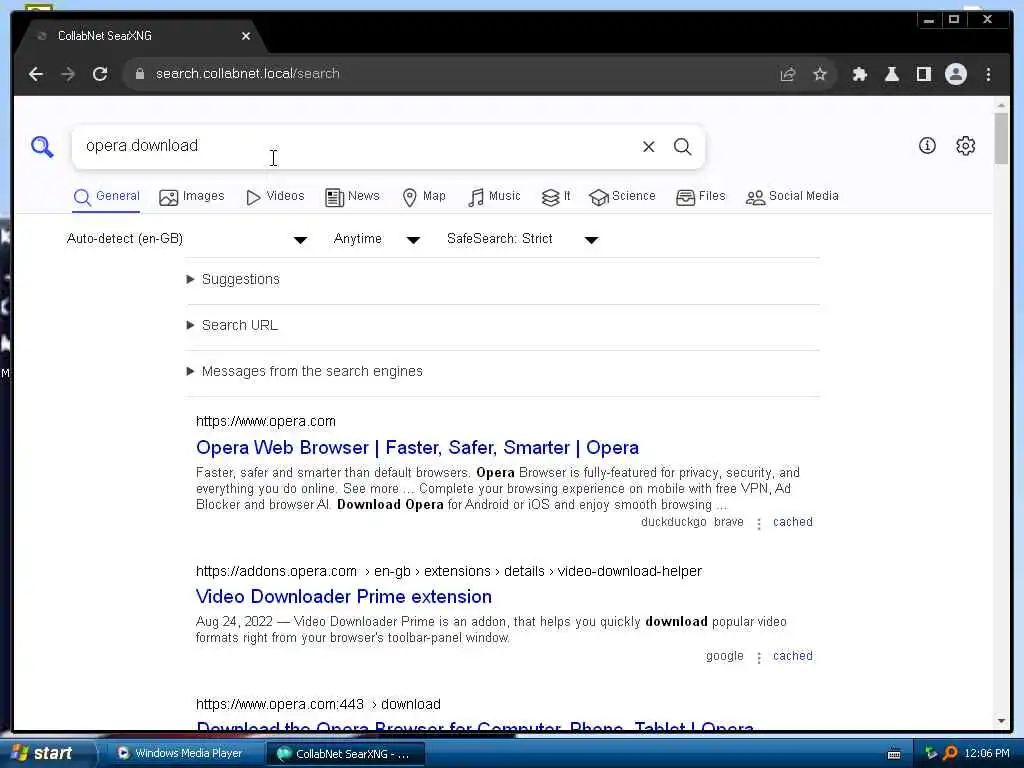Submit search with the magnifier button
The height and width of the screenshot is (768, 1024).
coord(682,146)
